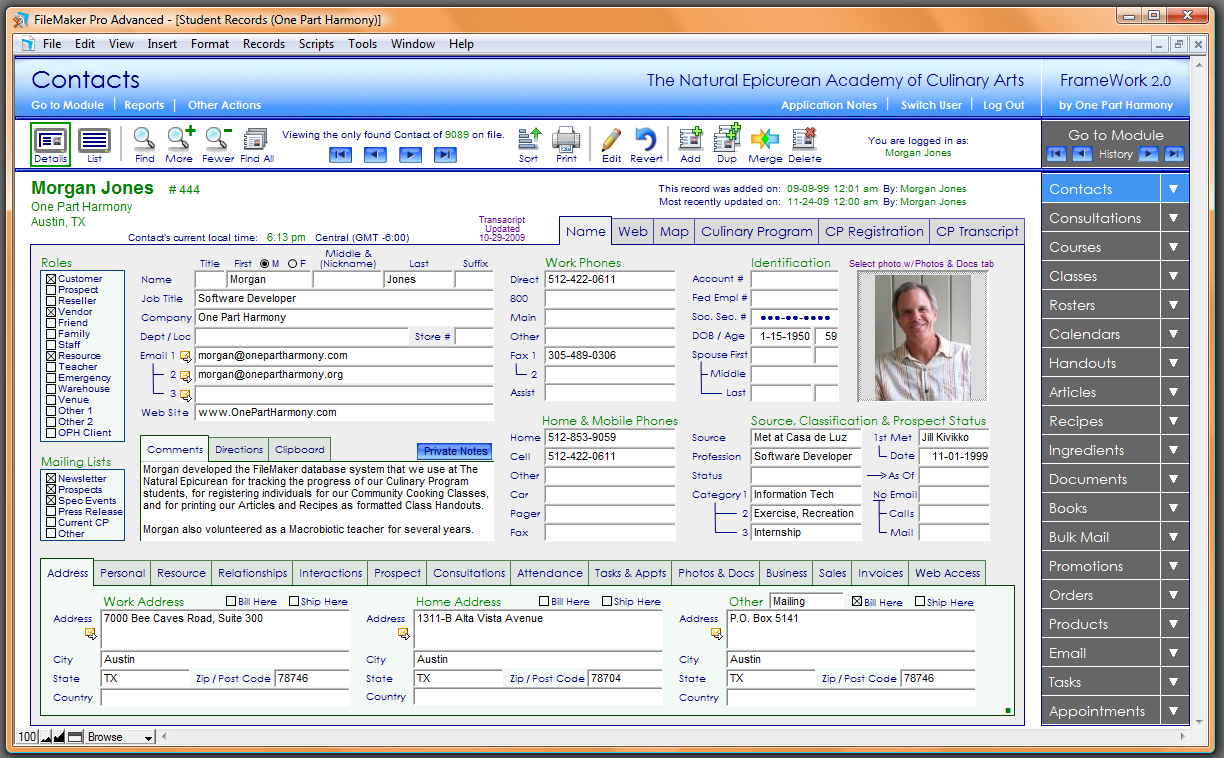
Task: Open the Calendars module button
Action: tap(1101, 334)
